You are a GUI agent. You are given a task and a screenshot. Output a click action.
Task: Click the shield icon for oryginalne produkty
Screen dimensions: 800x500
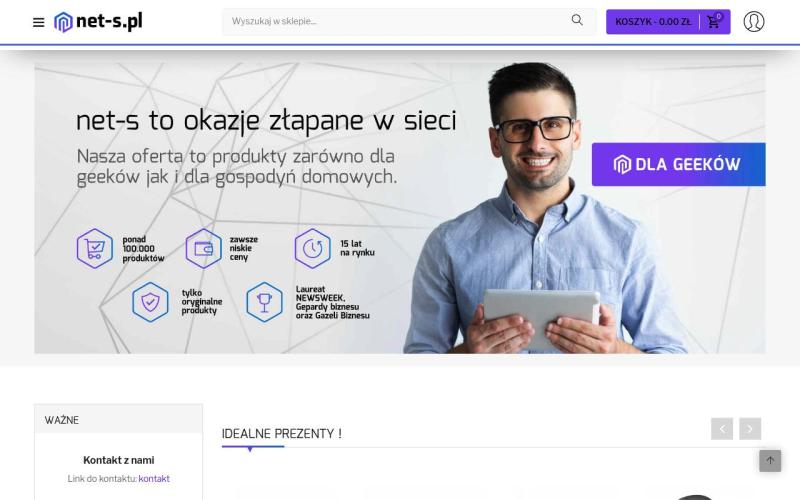150,302
